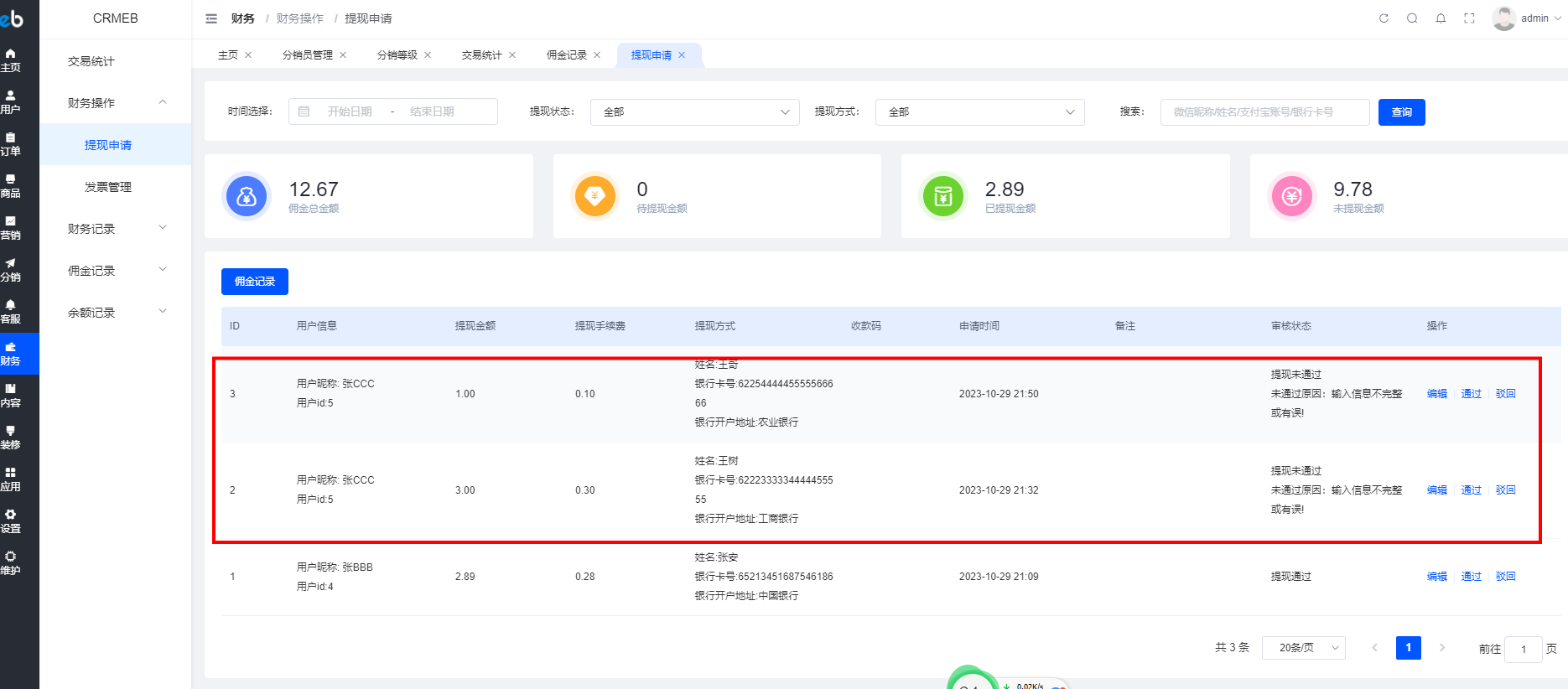Switch to the 佣金记录 tab
This screenshot has width=1568, height=689.
point(567,55)
